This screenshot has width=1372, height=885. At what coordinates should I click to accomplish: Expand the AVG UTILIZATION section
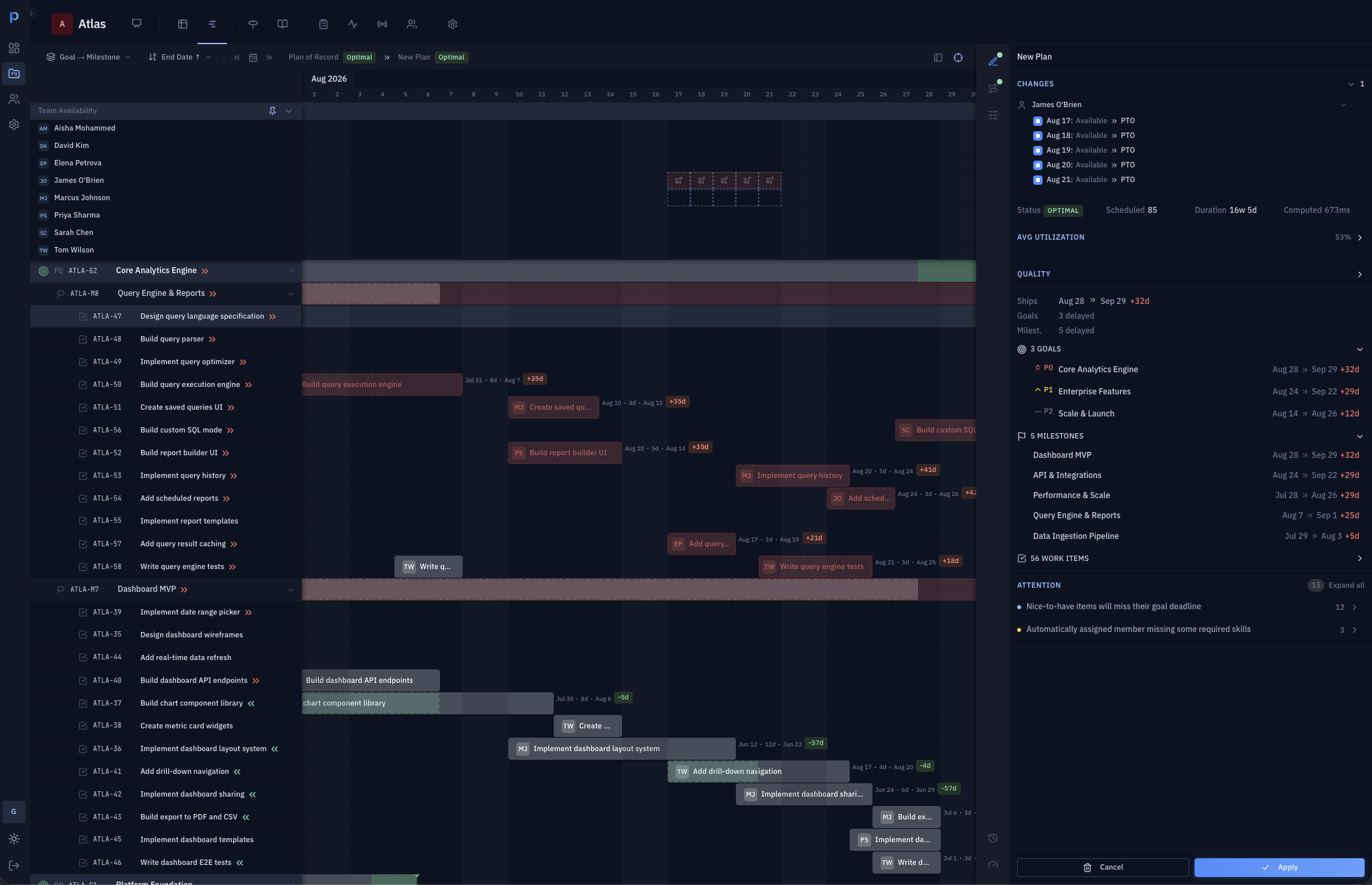pos(1359,238)
